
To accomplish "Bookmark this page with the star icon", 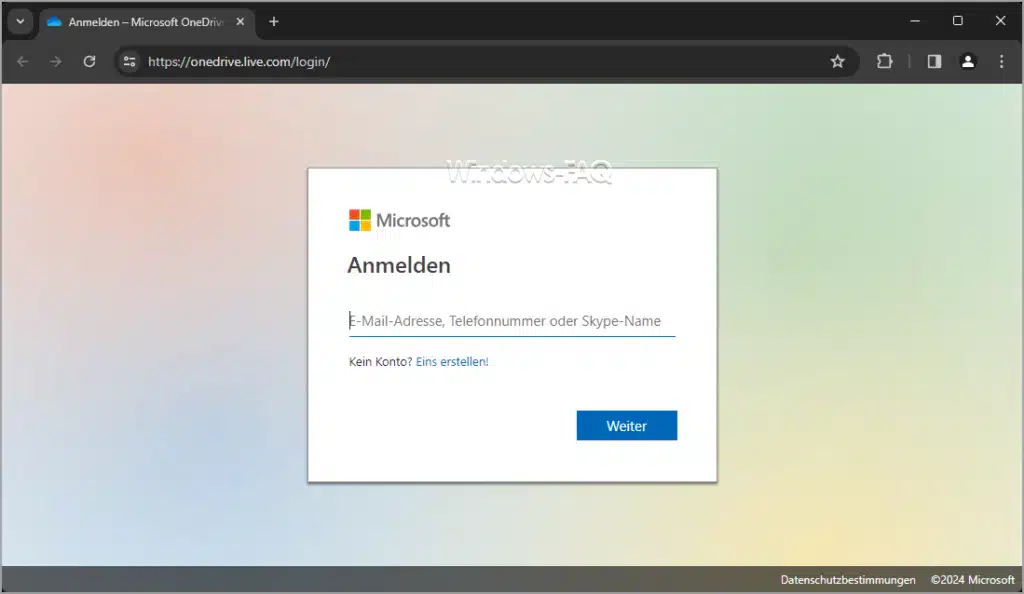I will click(837, 61).
